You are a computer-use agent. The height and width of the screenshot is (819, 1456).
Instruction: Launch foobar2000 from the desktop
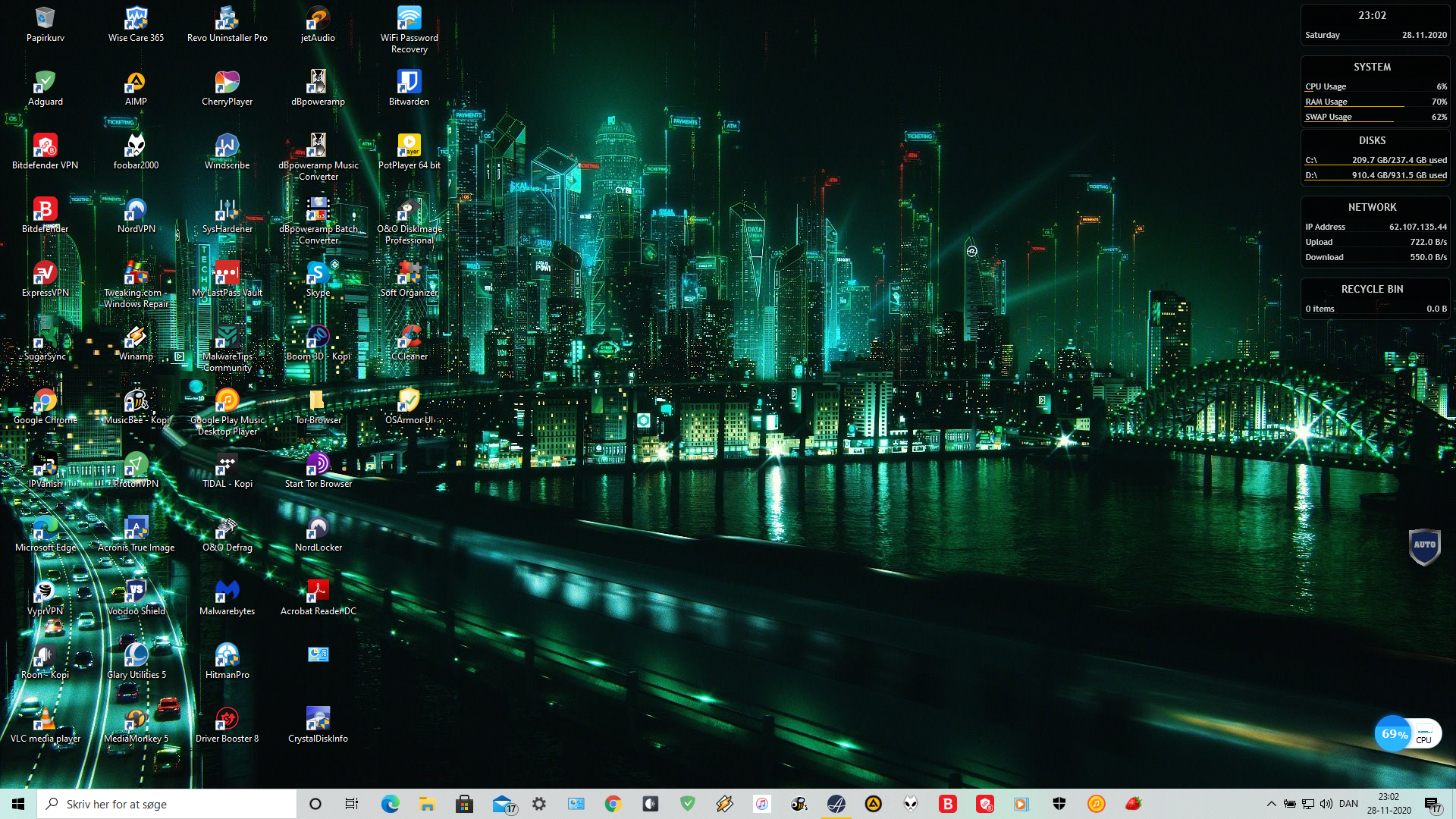[x=136, y=146]
